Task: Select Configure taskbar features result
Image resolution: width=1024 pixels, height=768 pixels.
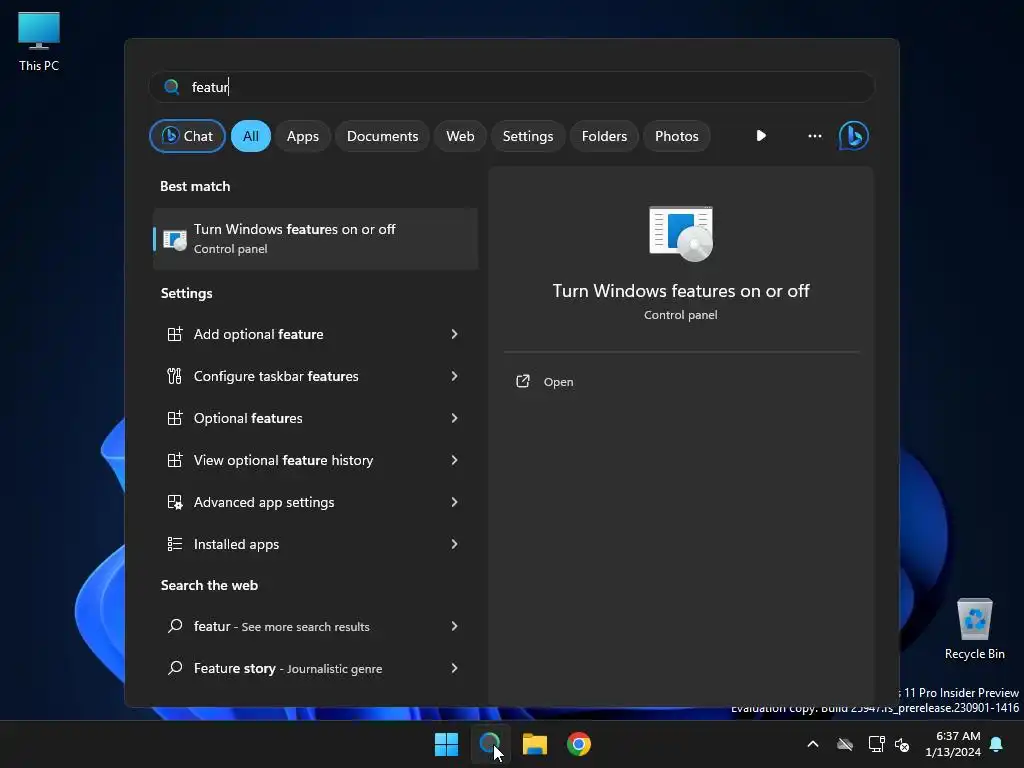Action: click(x=315, y=376)
